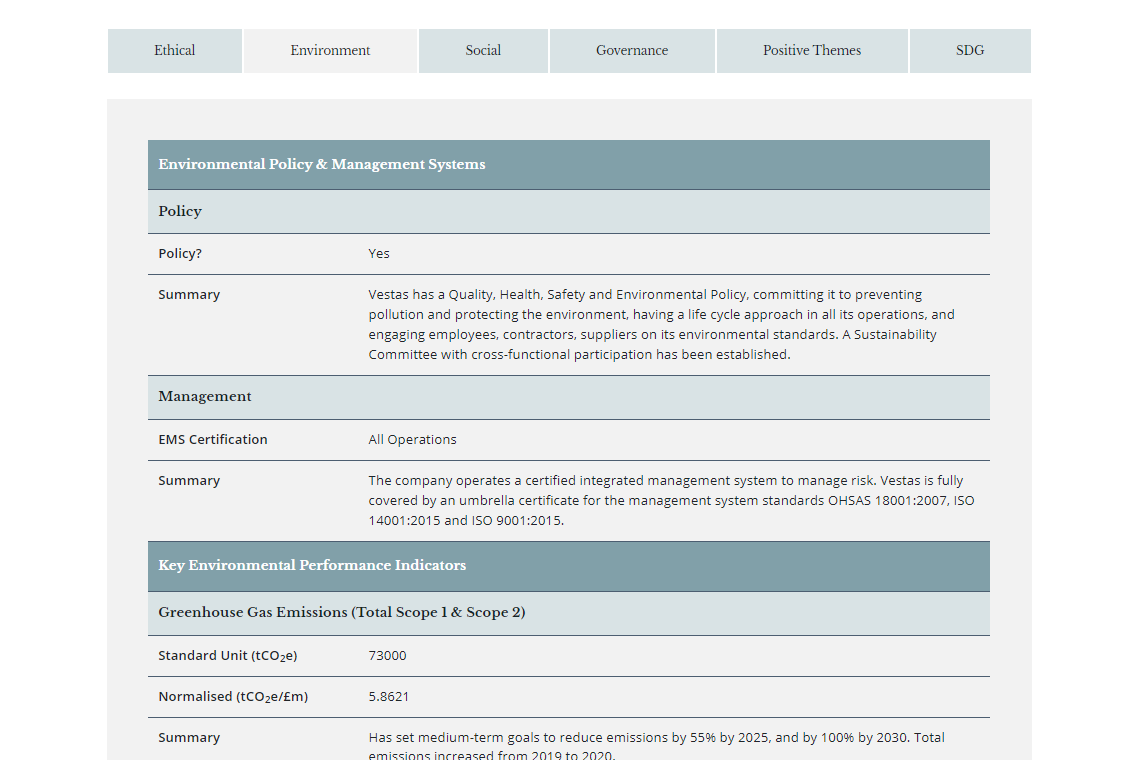This screenshot has width=1138, height=760.
Task: Select the 'Normalised (tCO2e/£m)' label
Action: coord(233,697)
